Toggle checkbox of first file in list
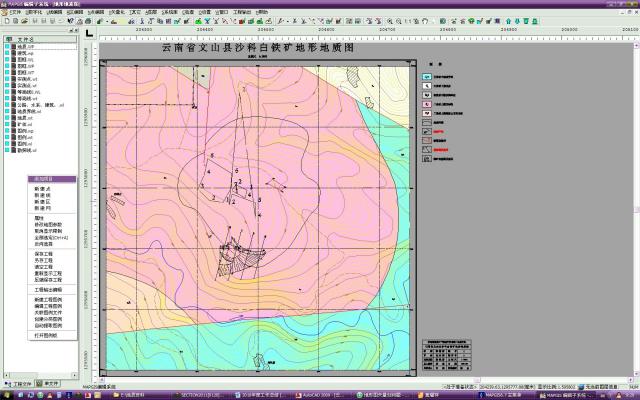Screen dimensions: 640x400 click(6, 46)
